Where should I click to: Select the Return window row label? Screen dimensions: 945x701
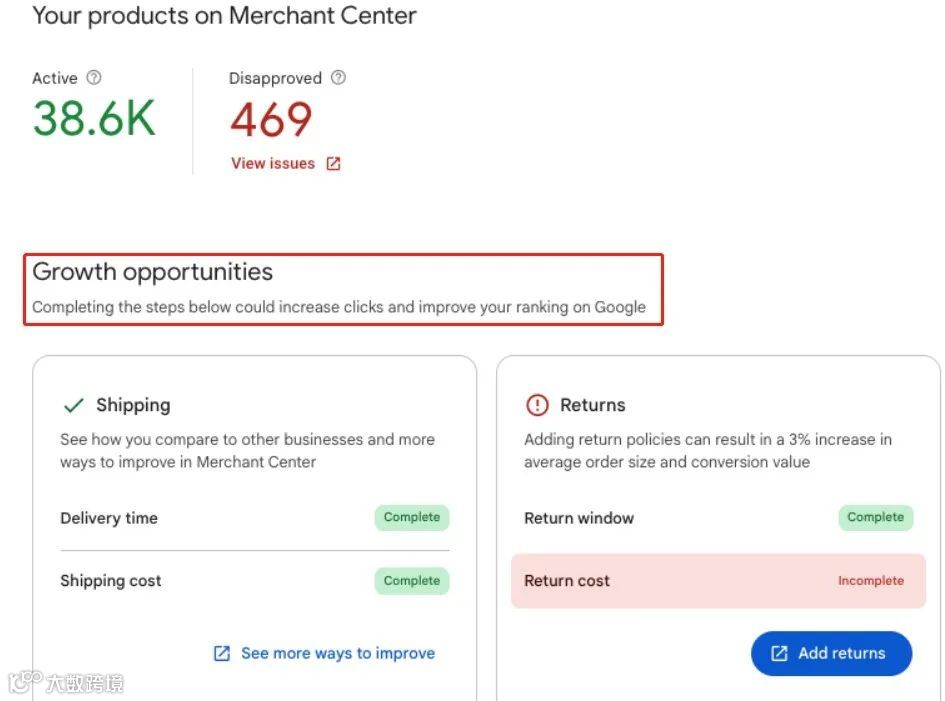579,518
